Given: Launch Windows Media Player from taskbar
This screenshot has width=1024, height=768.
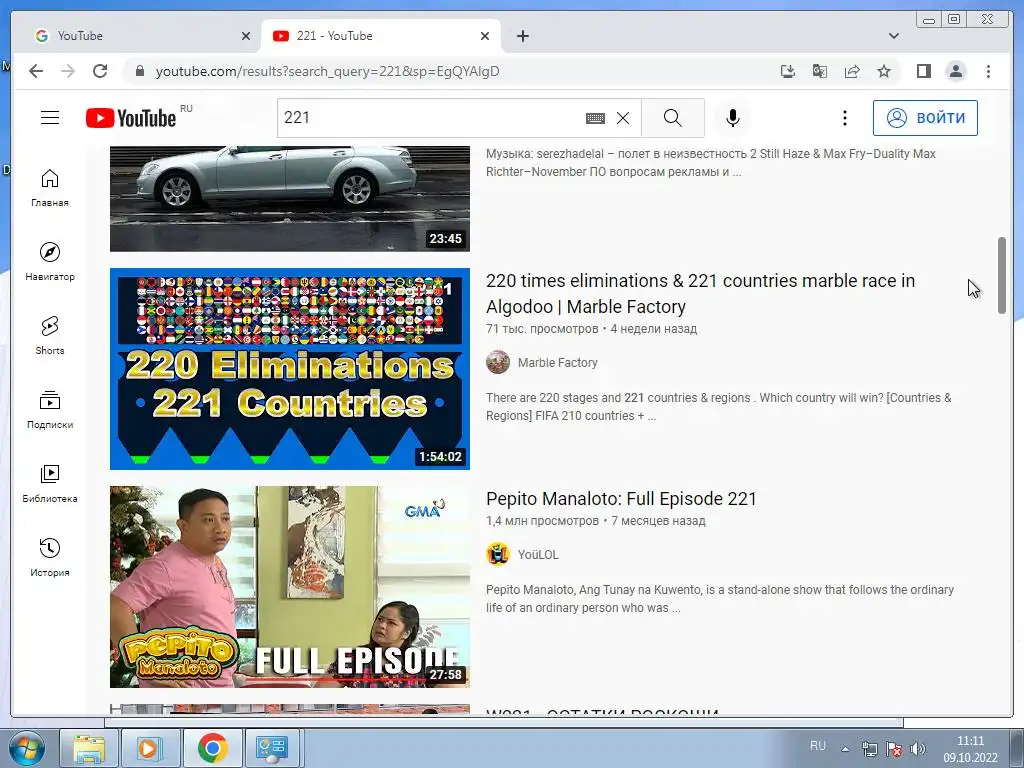Looking at the screenshot, I should tap(150, 748).
